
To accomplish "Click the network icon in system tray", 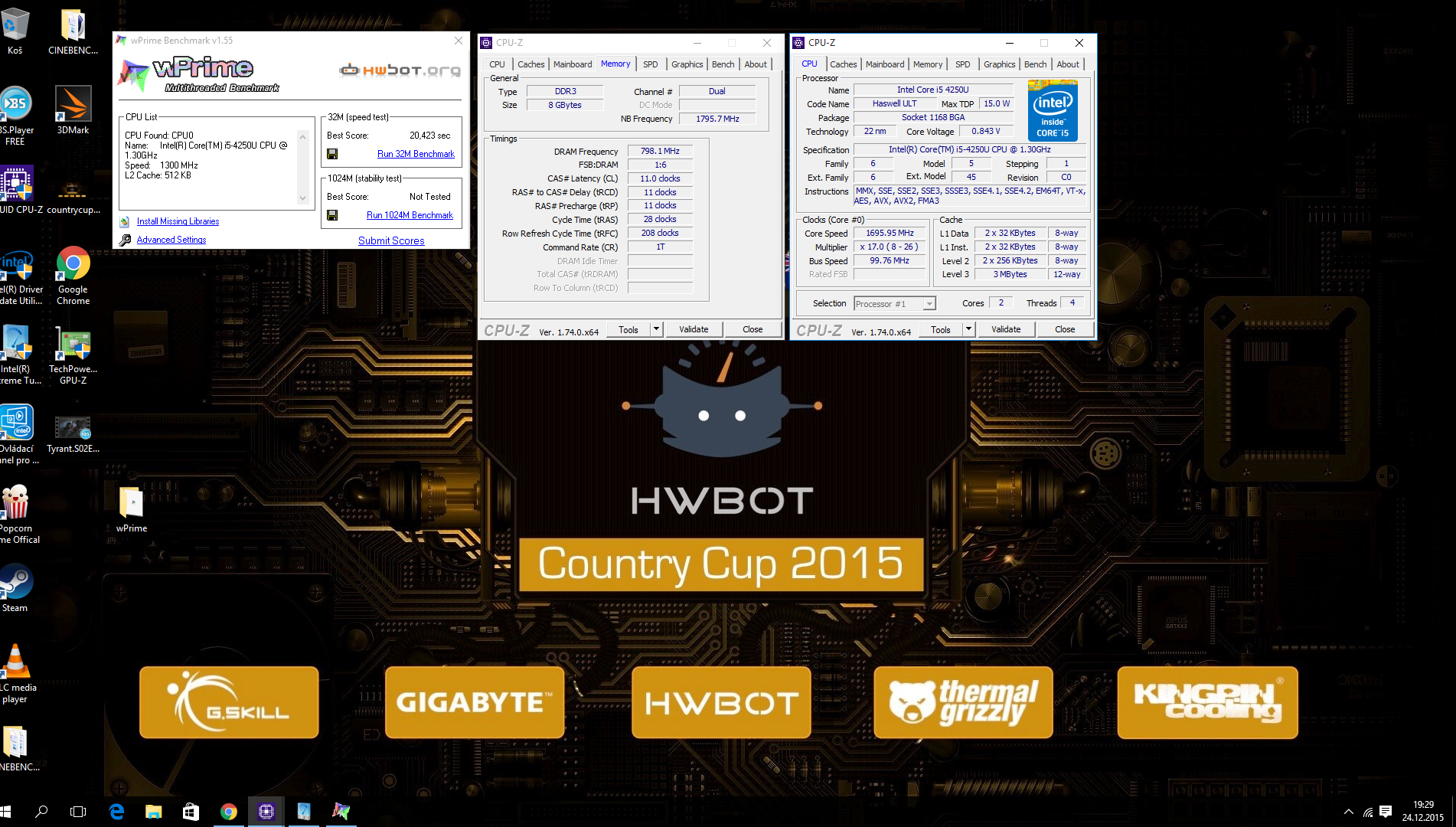I will pyautogui.click(x=1367, y=812).
